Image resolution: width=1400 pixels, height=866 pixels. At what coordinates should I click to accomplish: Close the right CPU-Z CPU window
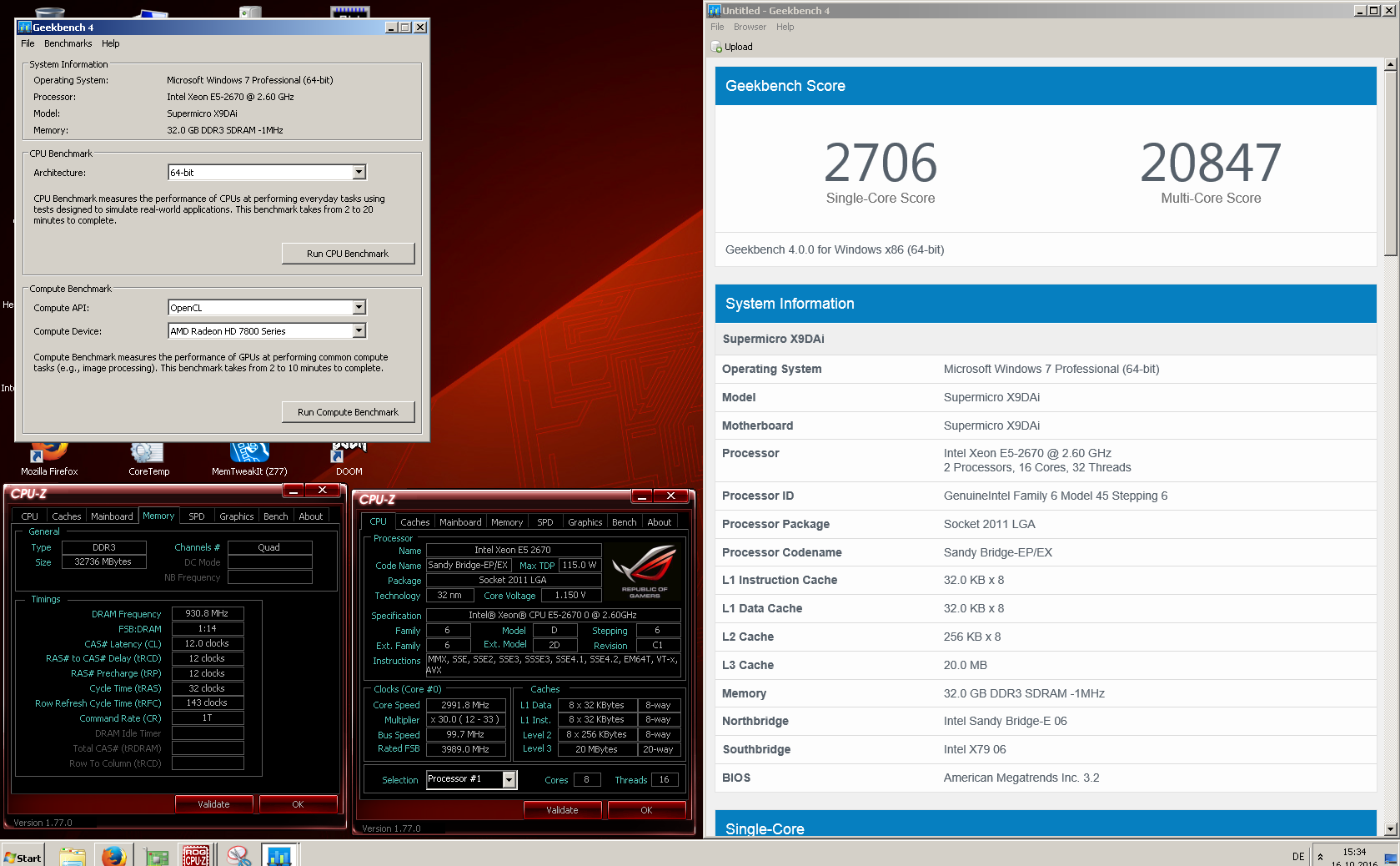(670, 496)
